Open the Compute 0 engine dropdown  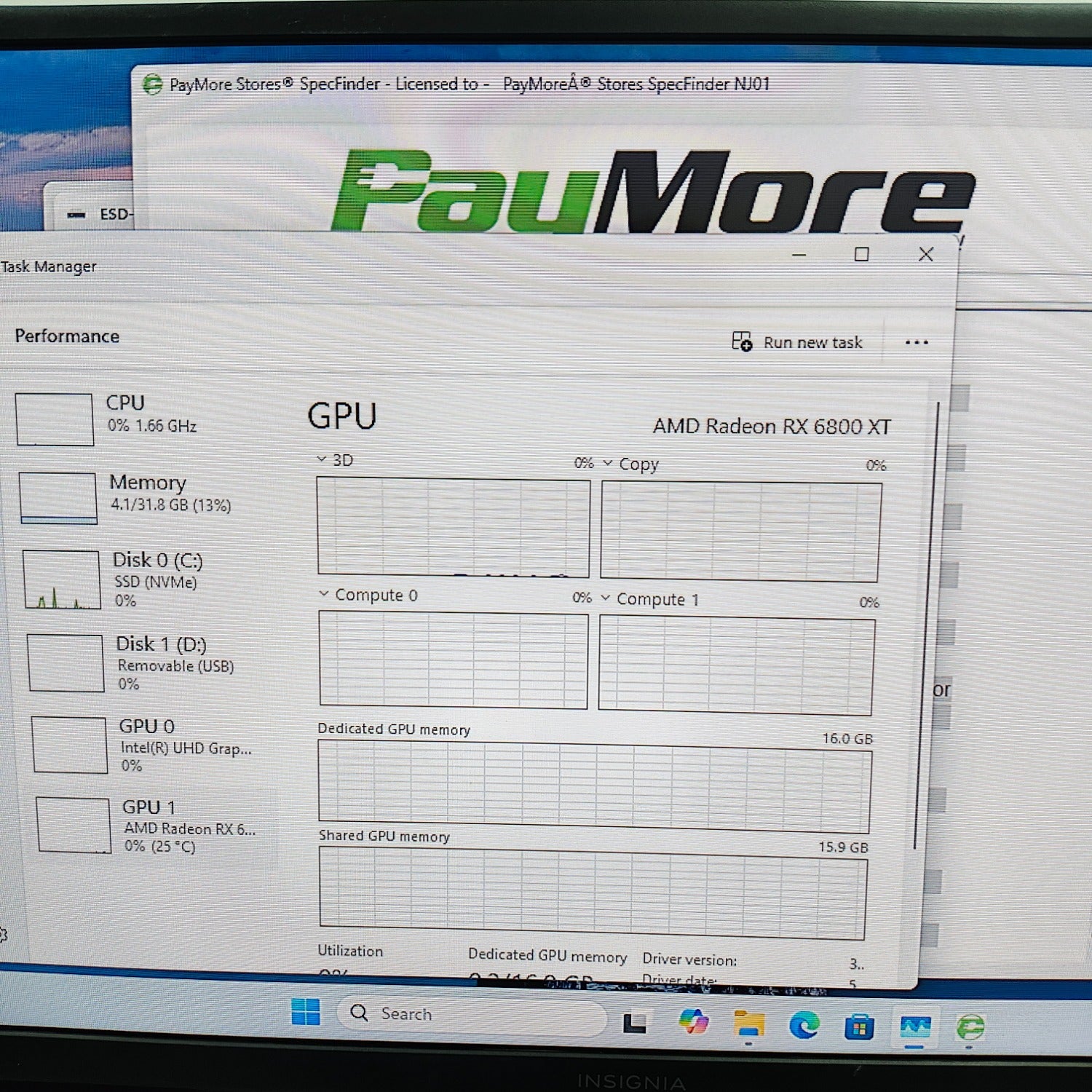pyautogui.click(x=324, y=594)
